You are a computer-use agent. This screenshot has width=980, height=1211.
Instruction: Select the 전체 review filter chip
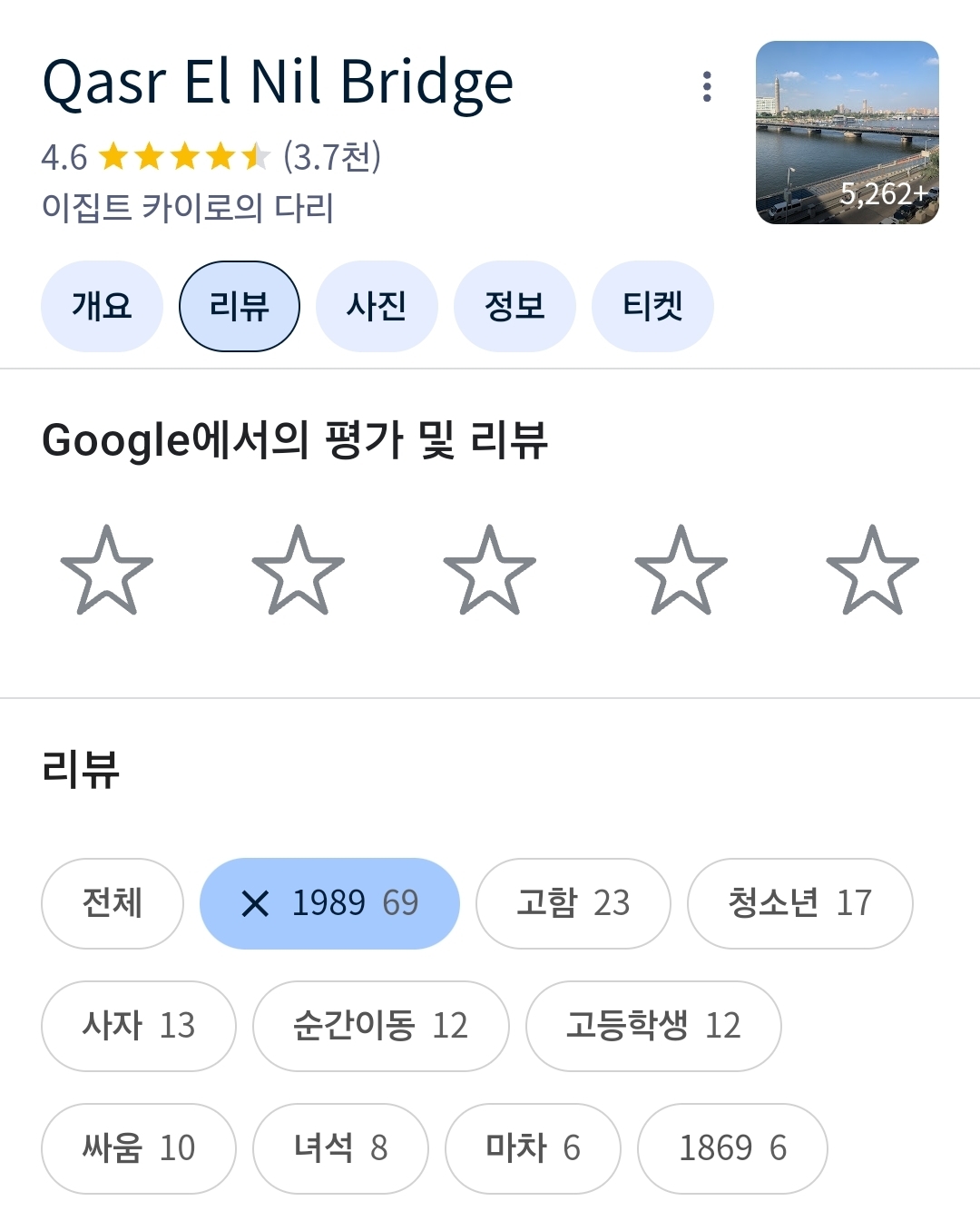(113, 903)
